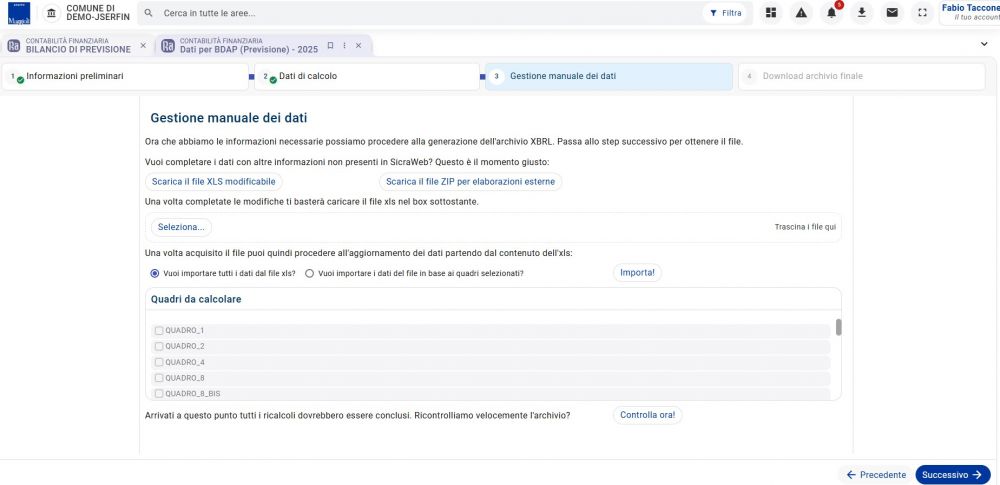
Task: Close the BILANCIO DI PREVISIONE tab
Action: (x=143, y=45)
